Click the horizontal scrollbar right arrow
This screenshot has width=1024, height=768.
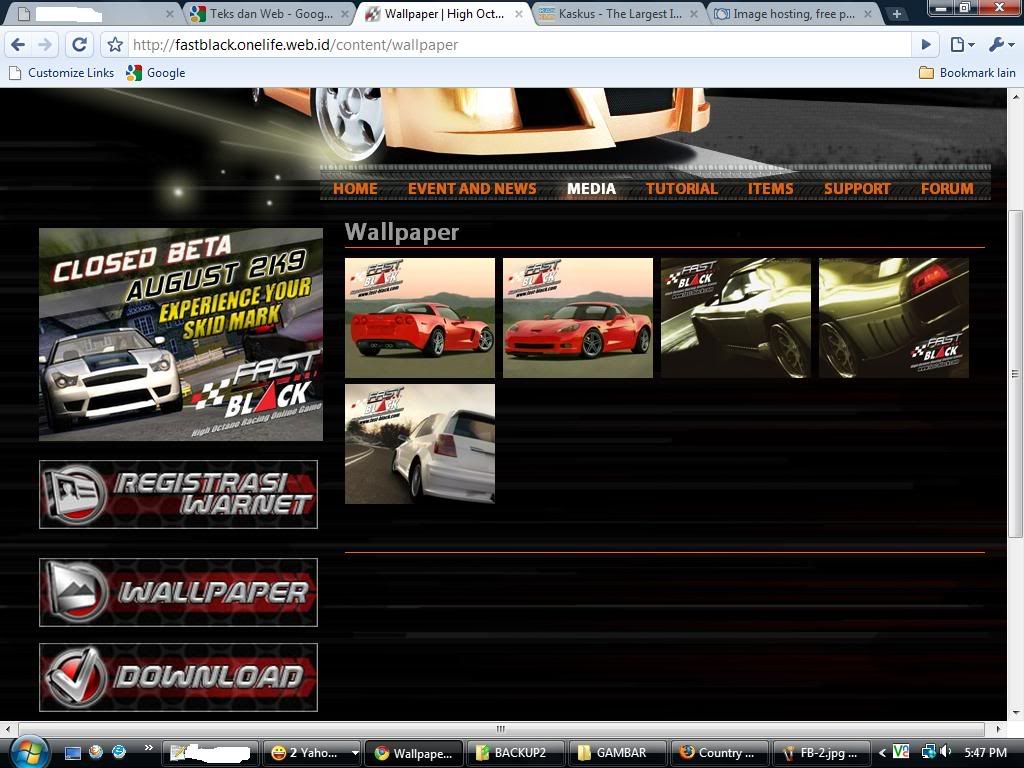(999, 728)
